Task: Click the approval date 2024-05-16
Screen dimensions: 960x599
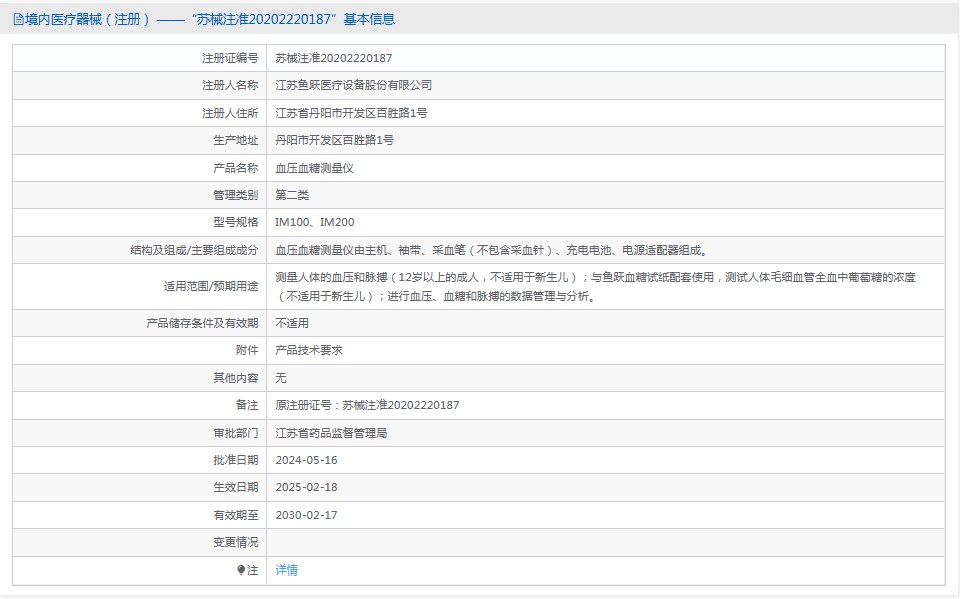Action: coord(306,460)
